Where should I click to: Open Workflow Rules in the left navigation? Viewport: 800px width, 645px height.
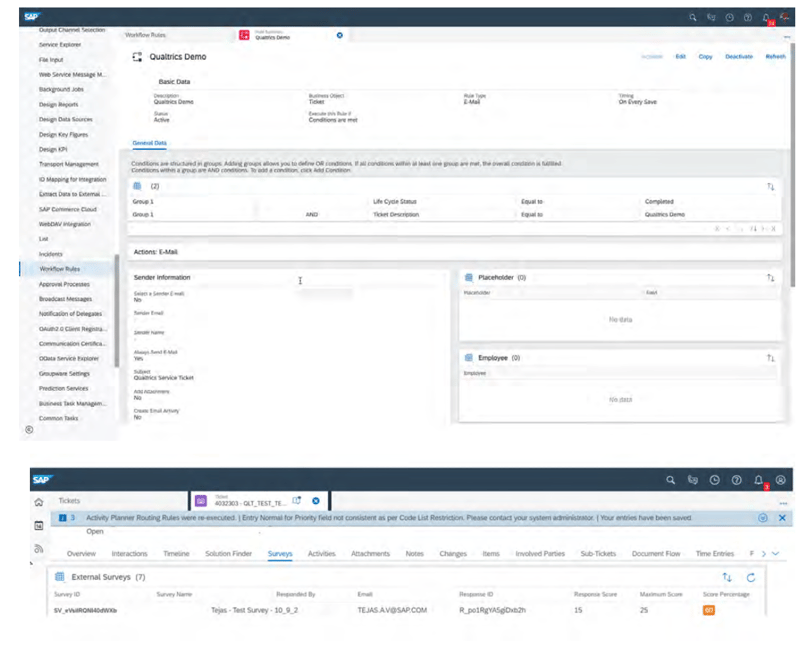point(60,269)
